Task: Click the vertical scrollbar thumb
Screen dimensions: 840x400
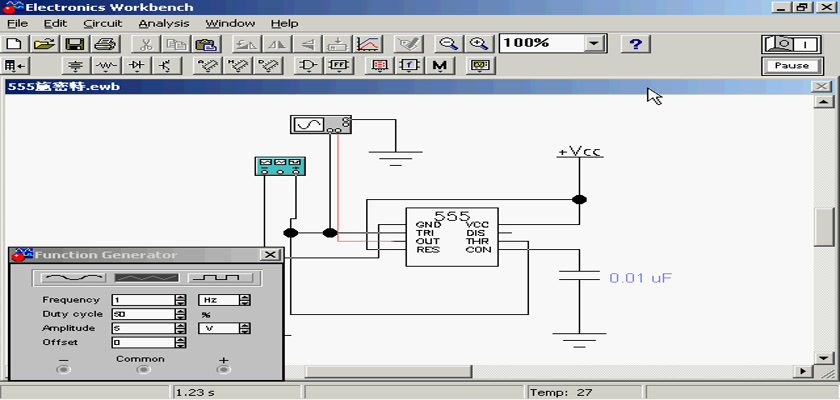Action: [823, 227]
